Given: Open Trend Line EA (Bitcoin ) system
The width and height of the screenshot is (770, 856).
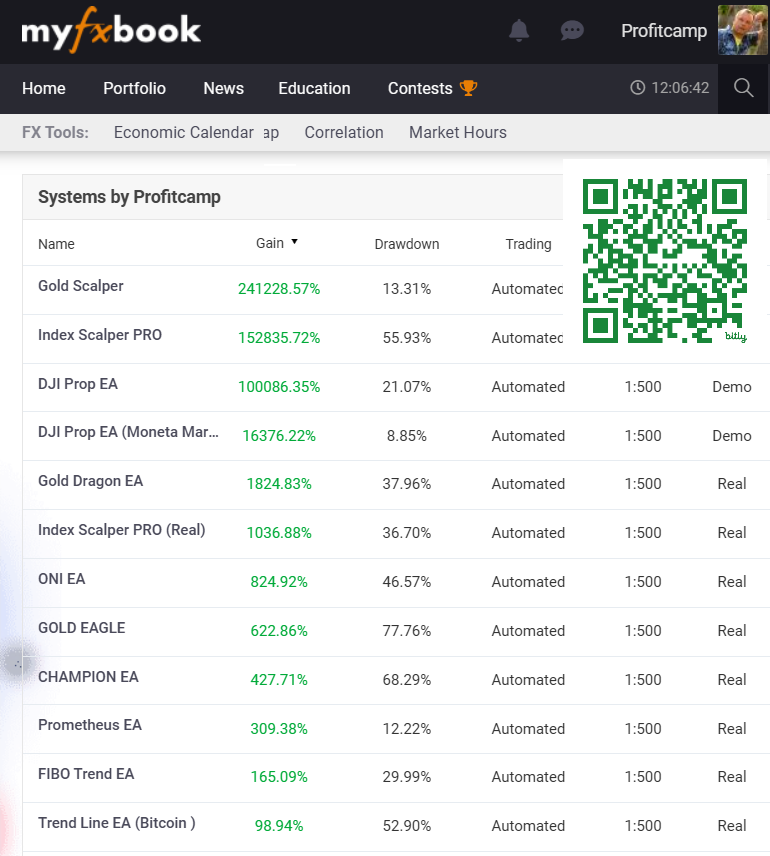Looking at the screenshot, I should pyautogui.click(x=117, y=823).
